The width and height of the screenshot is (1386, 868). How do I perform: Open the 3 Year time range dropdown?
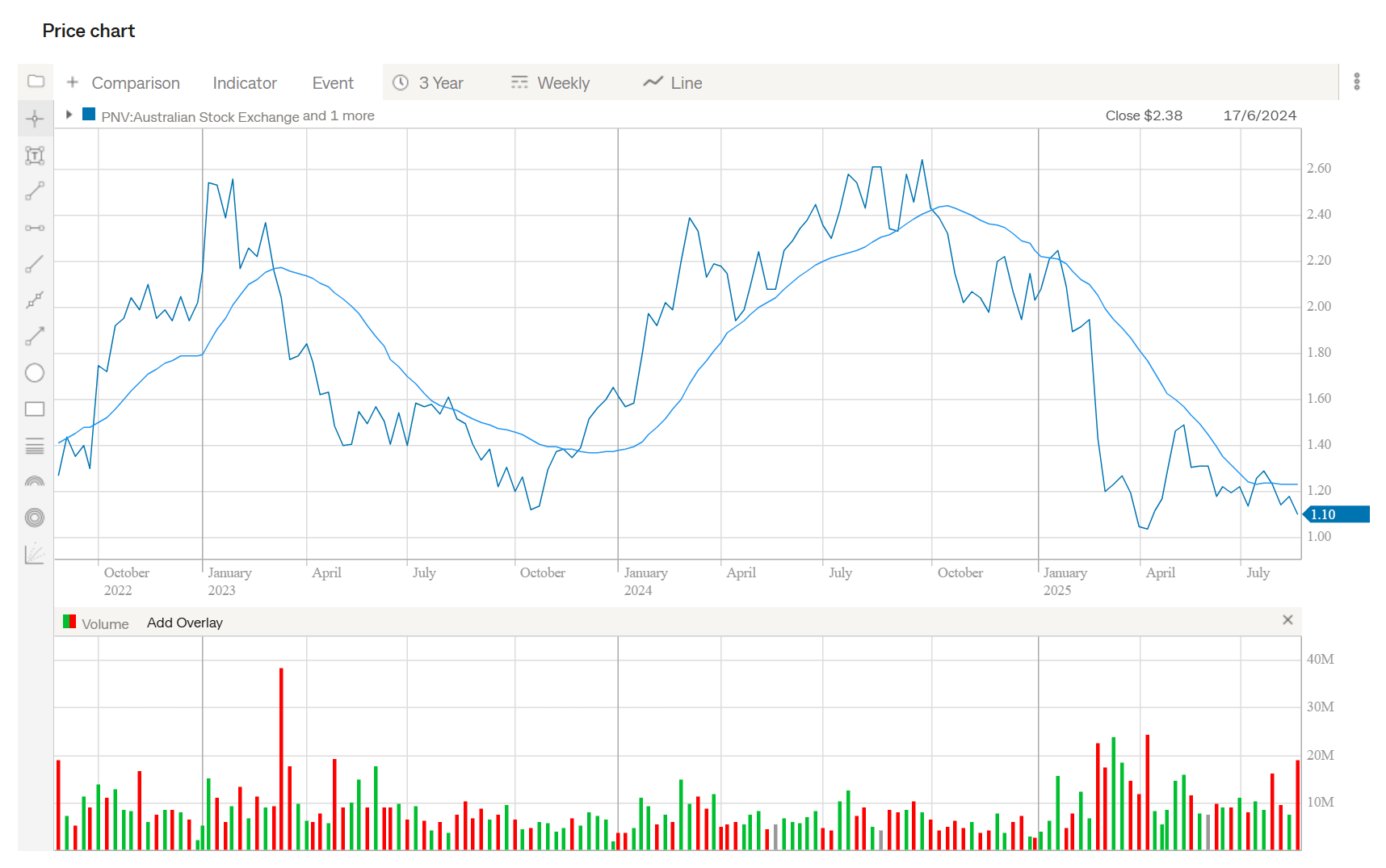(x=428, y=83)
